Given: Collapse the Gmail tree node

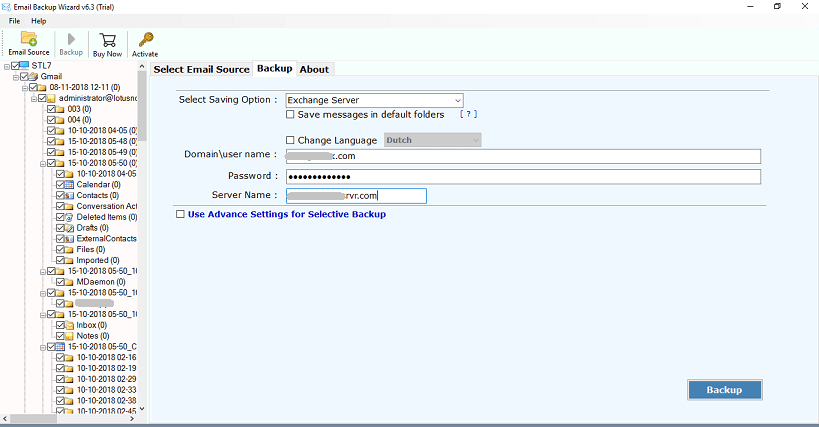Looking at the screenshot, I should pyautogui.click(x=16, y=77).
